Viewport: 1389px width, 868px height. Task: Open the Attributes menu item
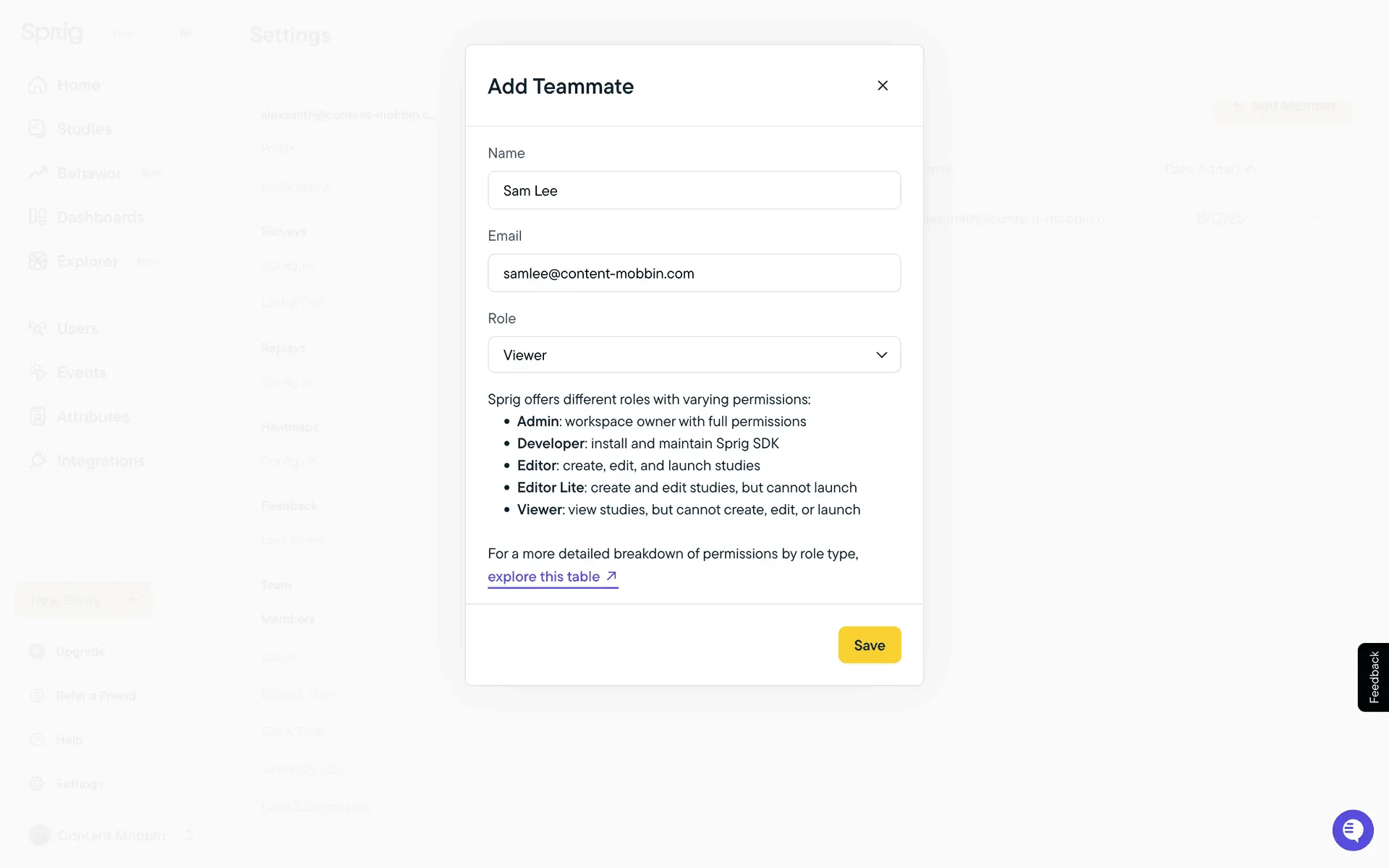tap(93, 417)
